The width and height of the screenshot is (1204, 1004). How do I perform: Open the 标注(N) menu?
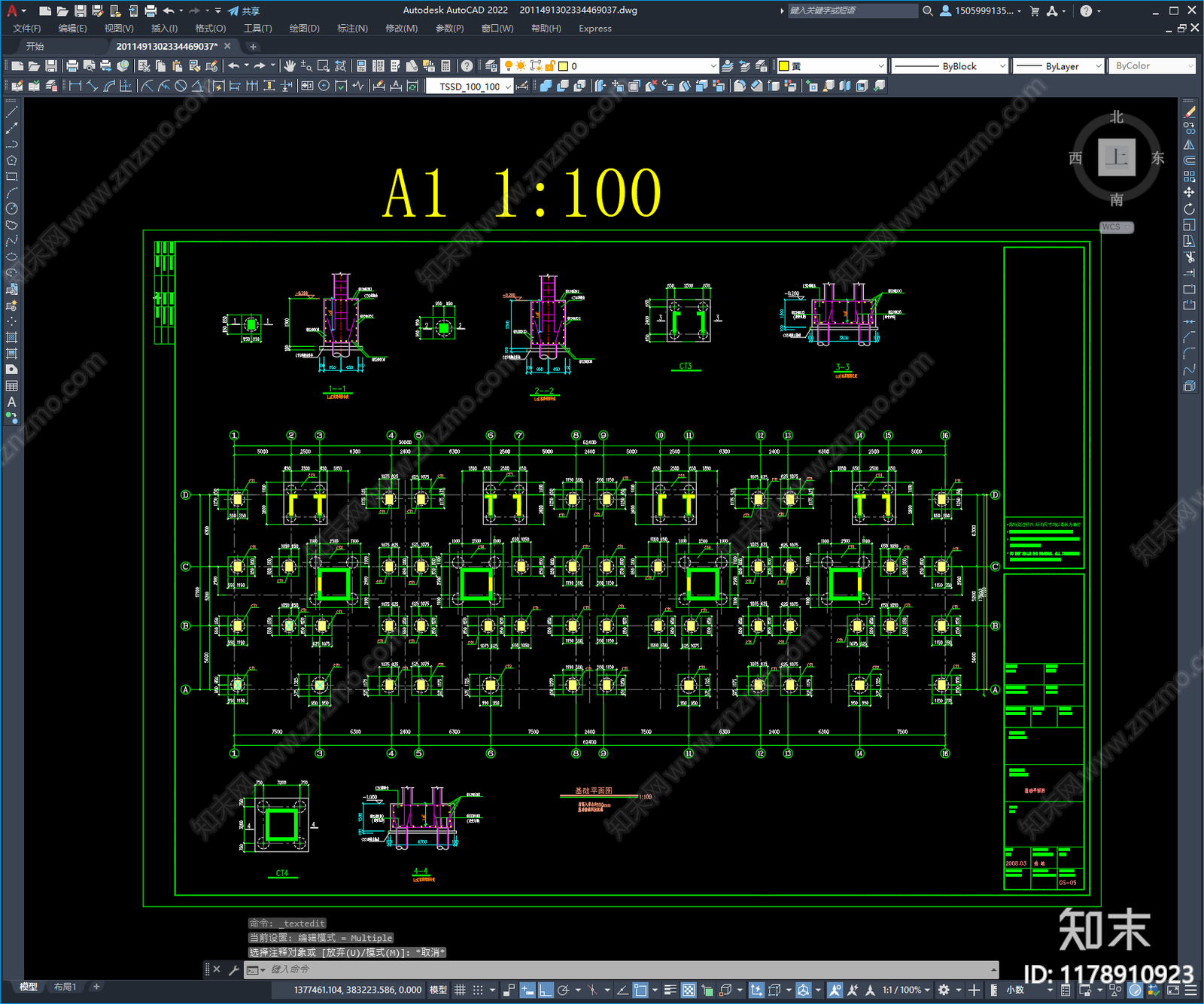352,28
